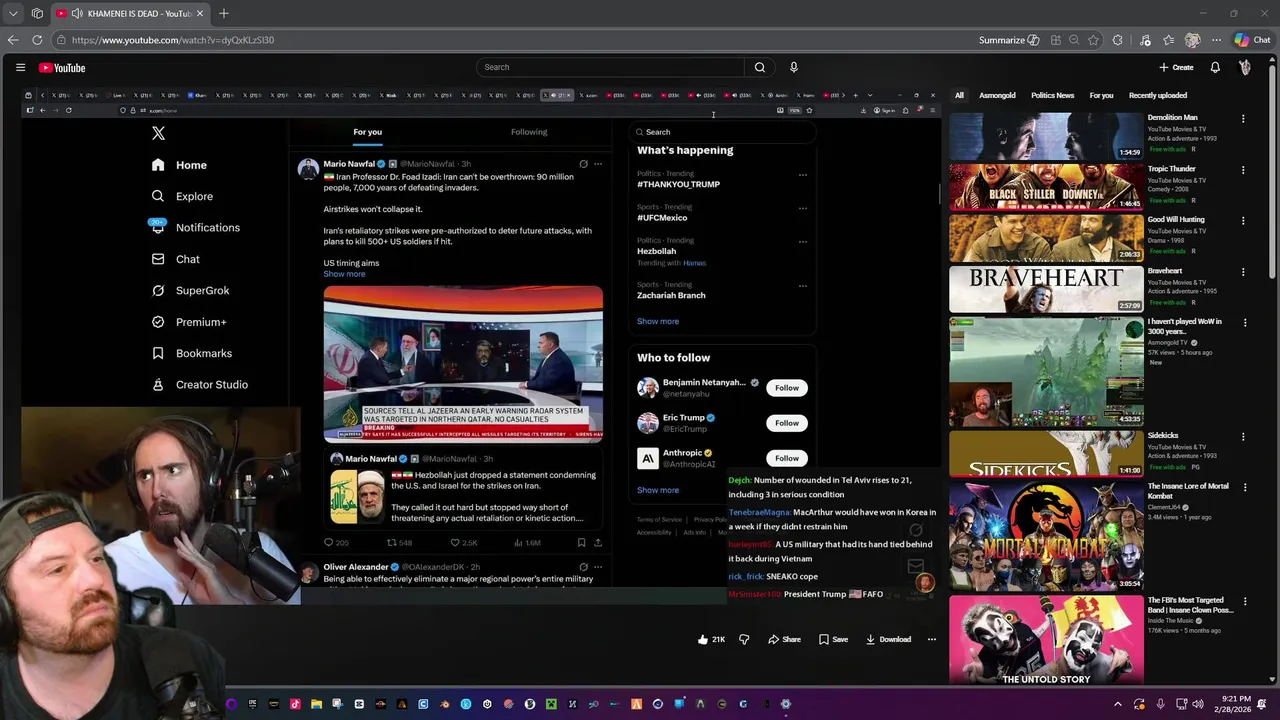Open Settings gear in the taskbar

pos(786,704)
